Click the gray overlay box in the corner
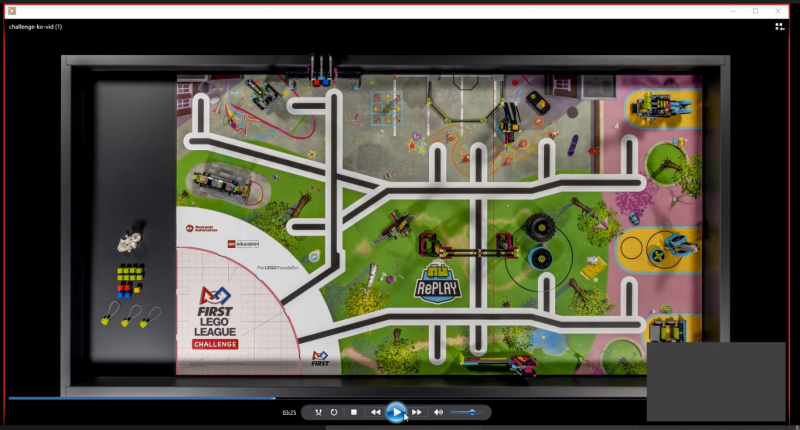 coord(715,380)
